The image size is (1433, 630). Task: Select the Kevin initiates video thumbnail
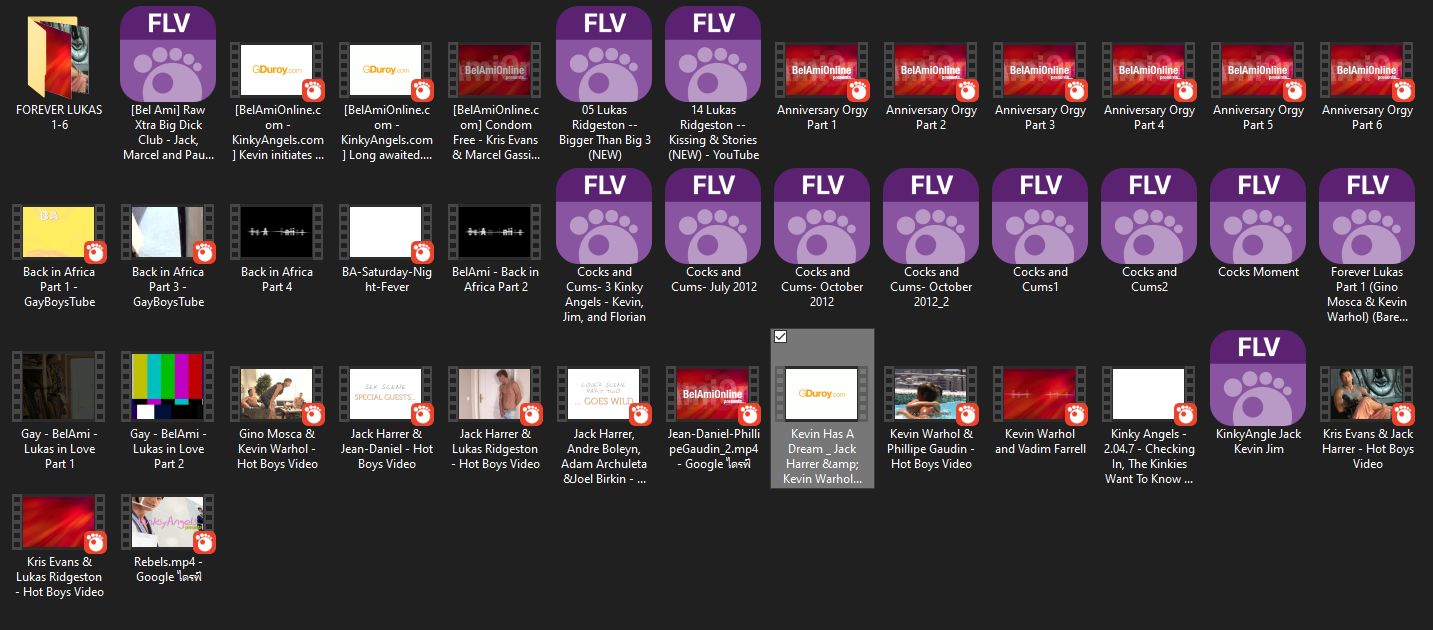(277, 70)
